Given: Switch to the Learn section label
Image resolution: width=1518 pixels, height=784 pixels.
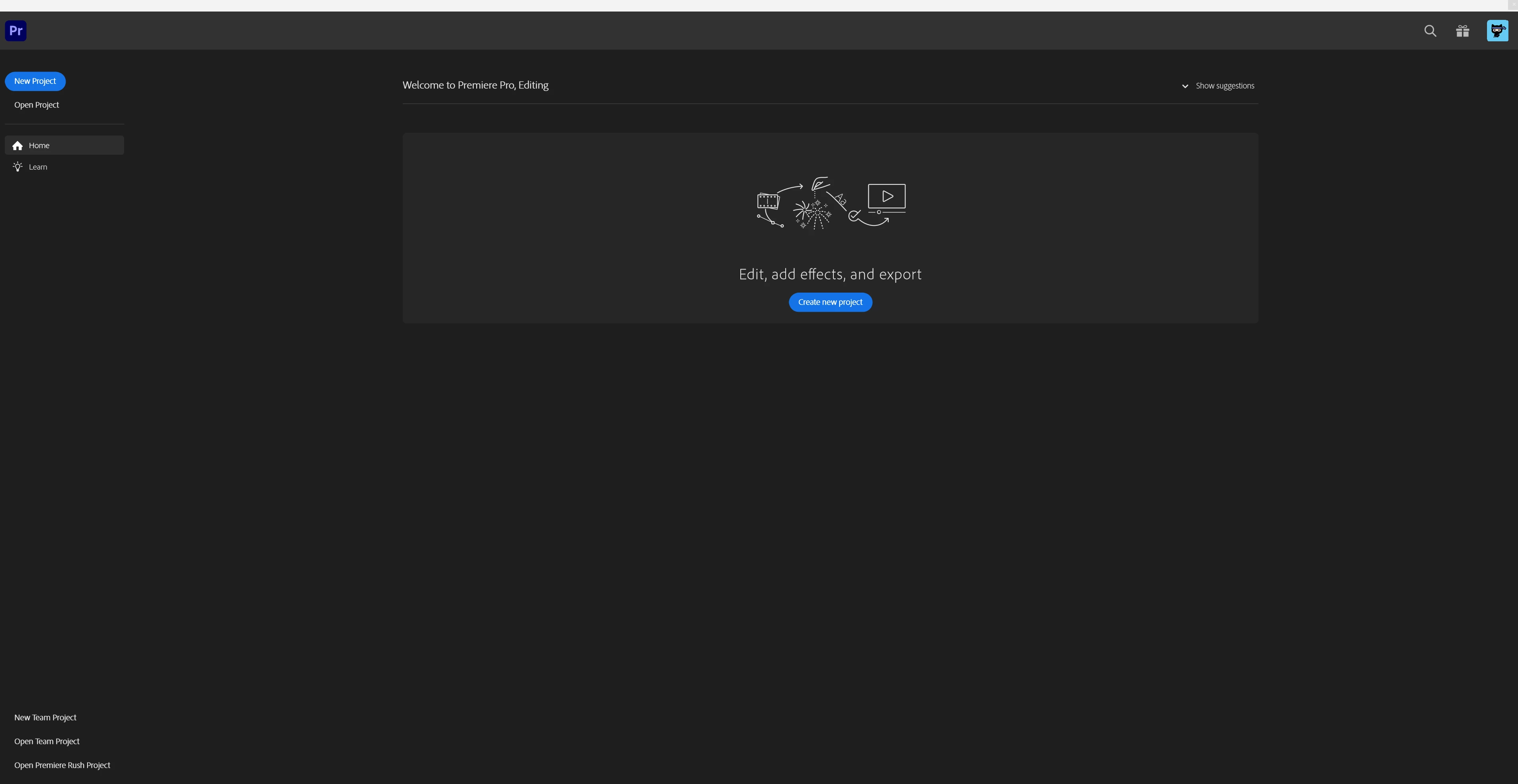Looking at the screenshot, I should click(38, 167).
